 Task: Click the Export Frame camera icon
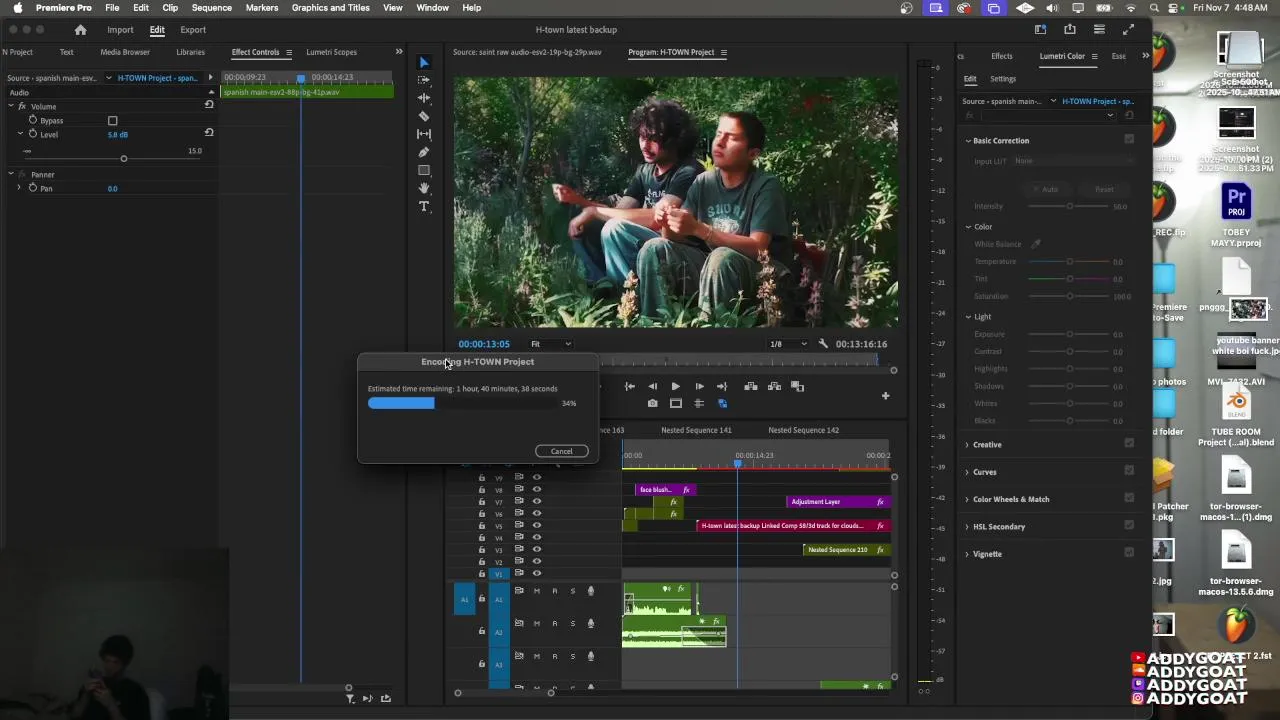click(652, 404)
